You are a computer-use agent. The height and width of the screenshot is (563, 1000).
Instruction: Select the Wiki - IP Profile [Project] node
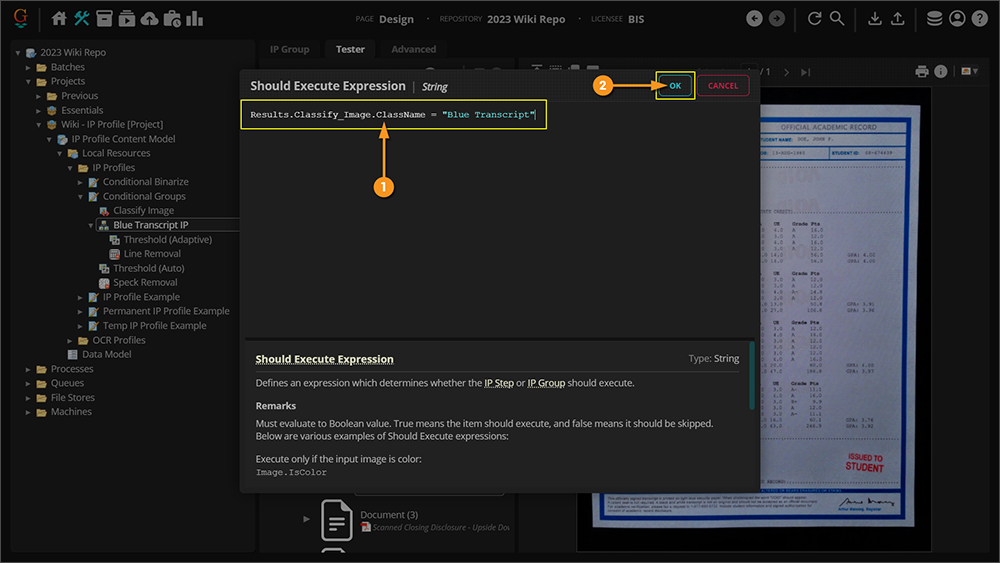pyautogui.click(x=112, y=124)
